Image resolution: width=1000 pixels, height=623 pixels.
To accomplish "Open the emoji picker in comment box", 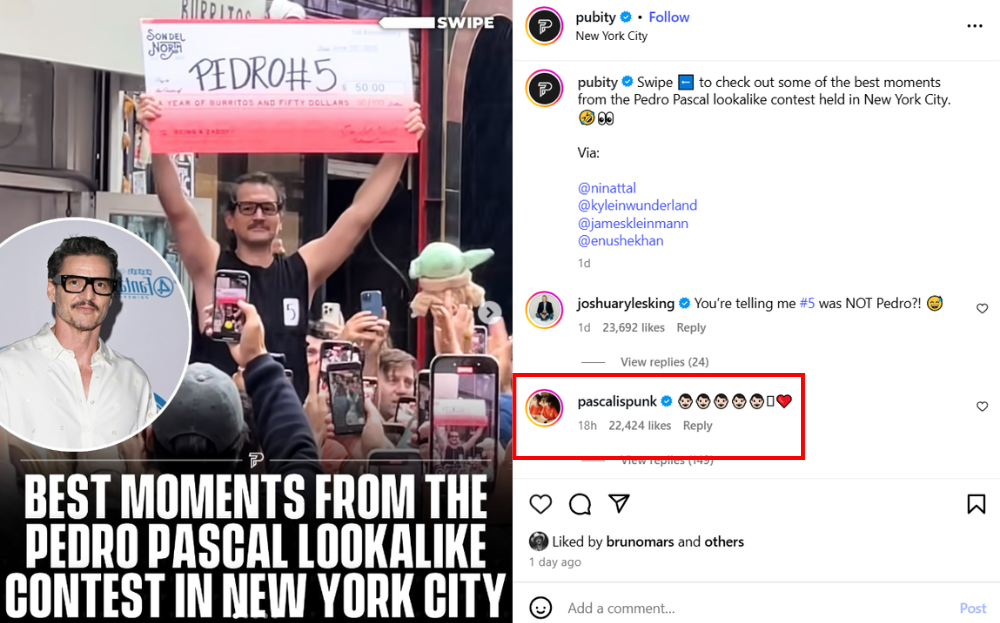I will [540, 608].
